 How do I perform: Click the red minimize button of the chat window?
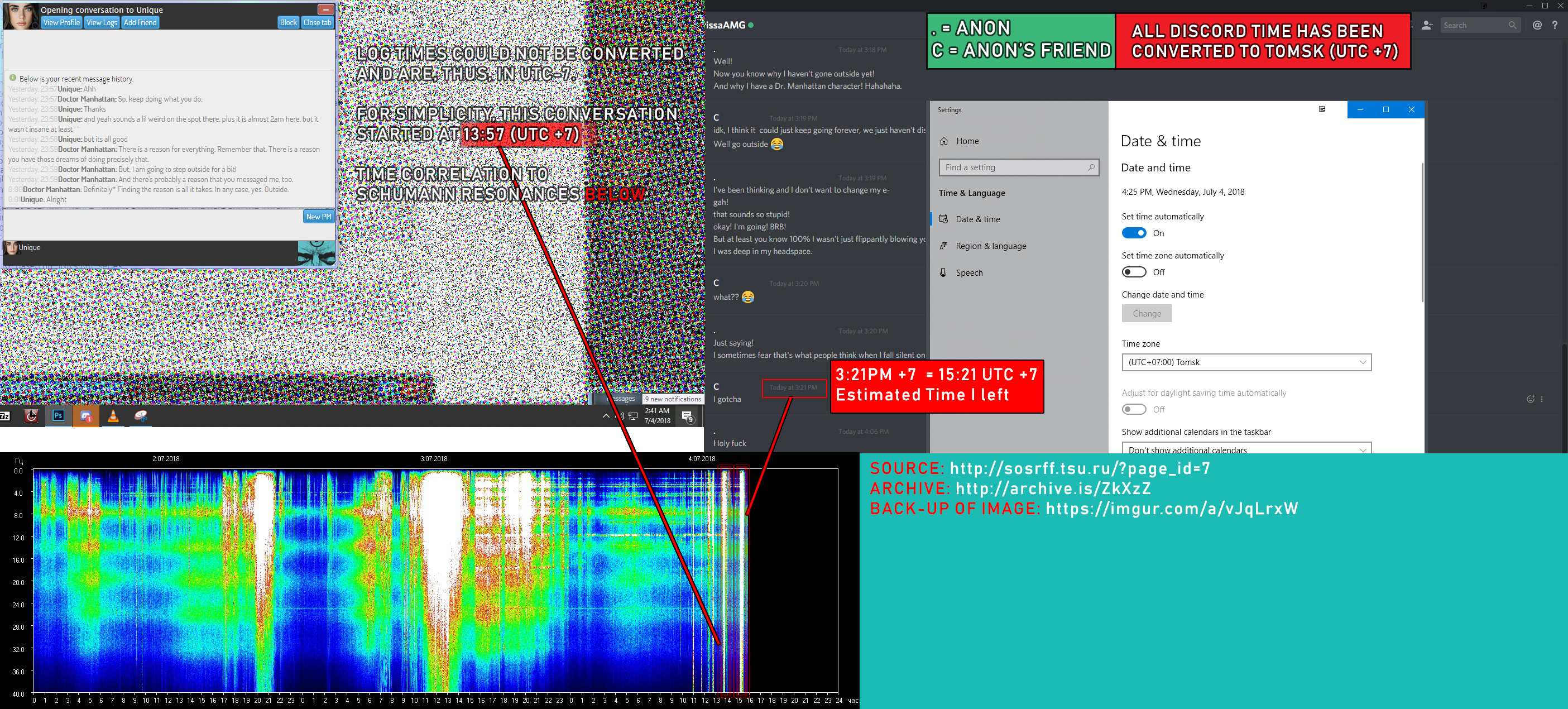325,9
